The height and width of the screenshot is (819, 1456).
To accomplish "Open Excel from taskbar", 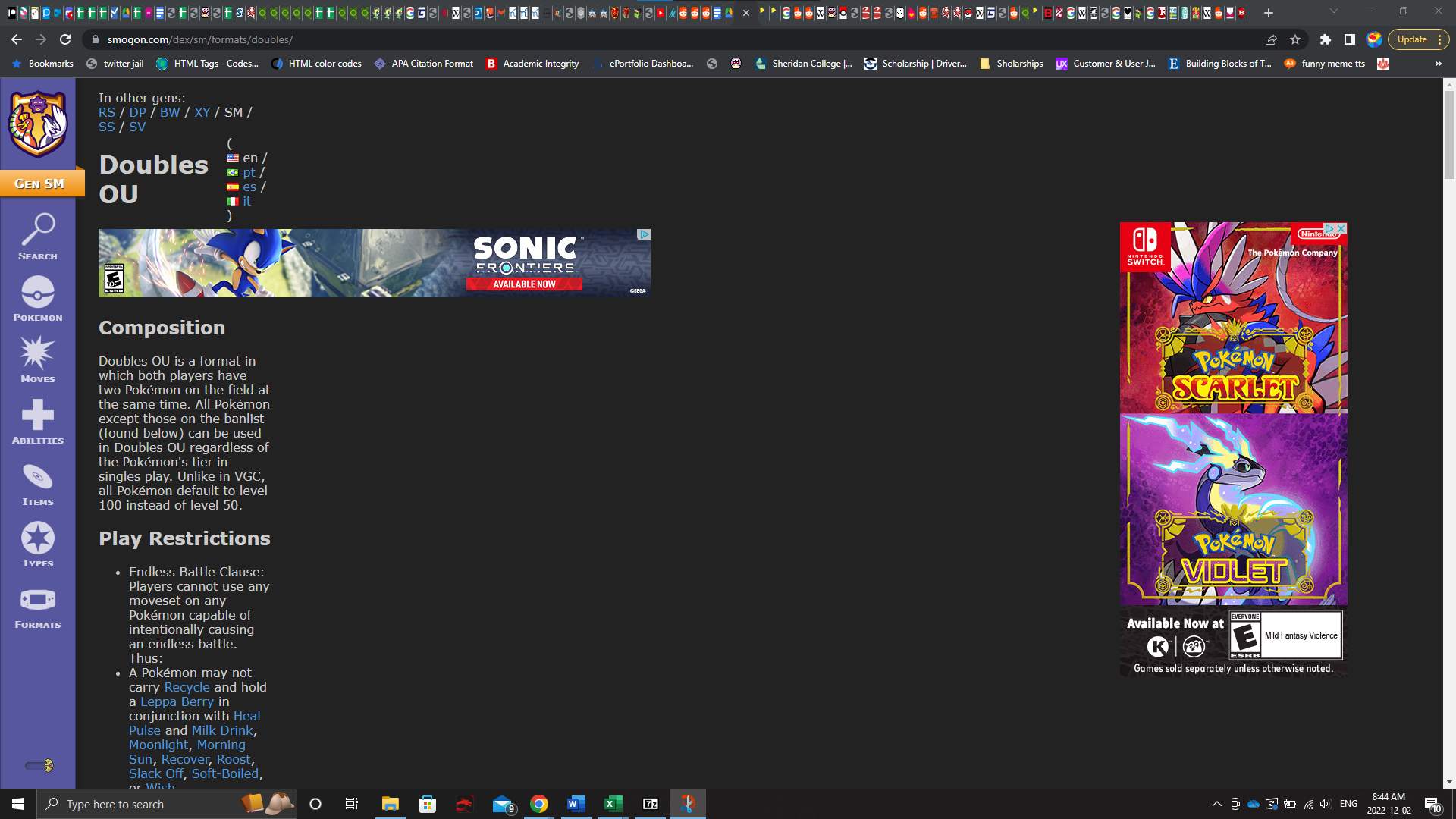I will coord(613,804).
